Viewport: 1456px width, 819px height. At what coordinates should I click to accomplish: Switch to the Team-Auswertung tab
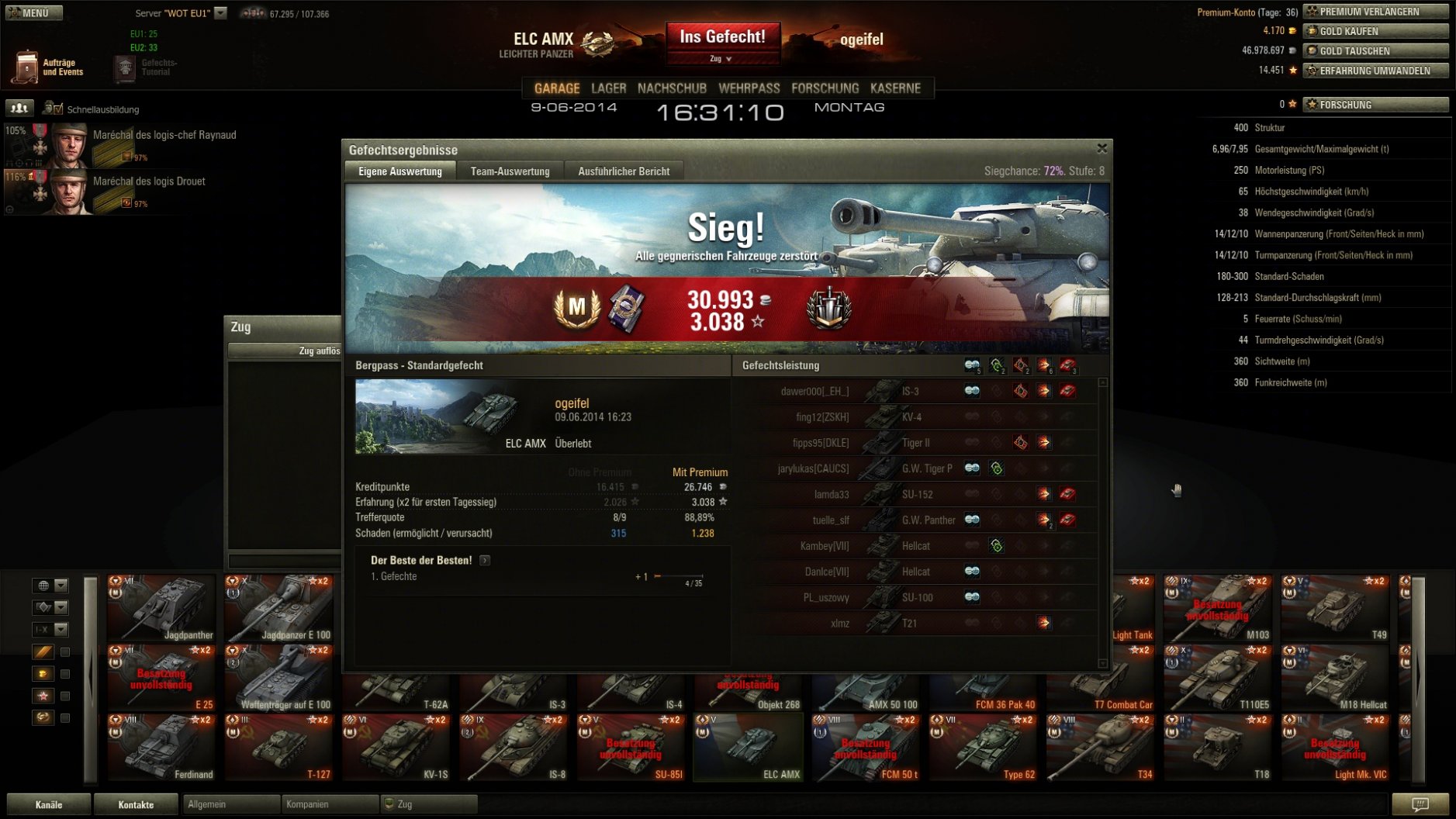[x=510, y=171]
